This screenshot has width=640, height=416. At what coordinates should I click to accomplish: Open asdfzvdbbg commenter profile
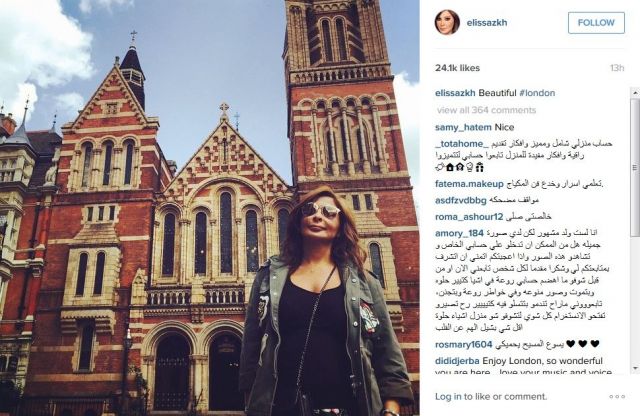[460, 200]
